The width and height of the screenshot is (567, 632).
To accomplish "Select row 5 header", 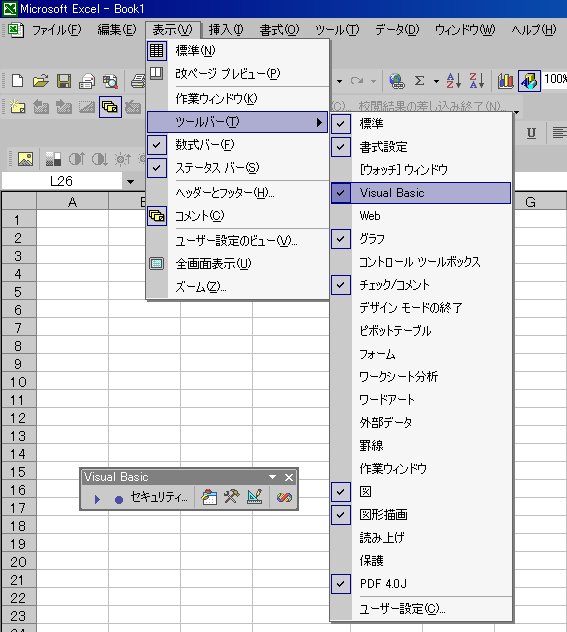I will point(19,292).
